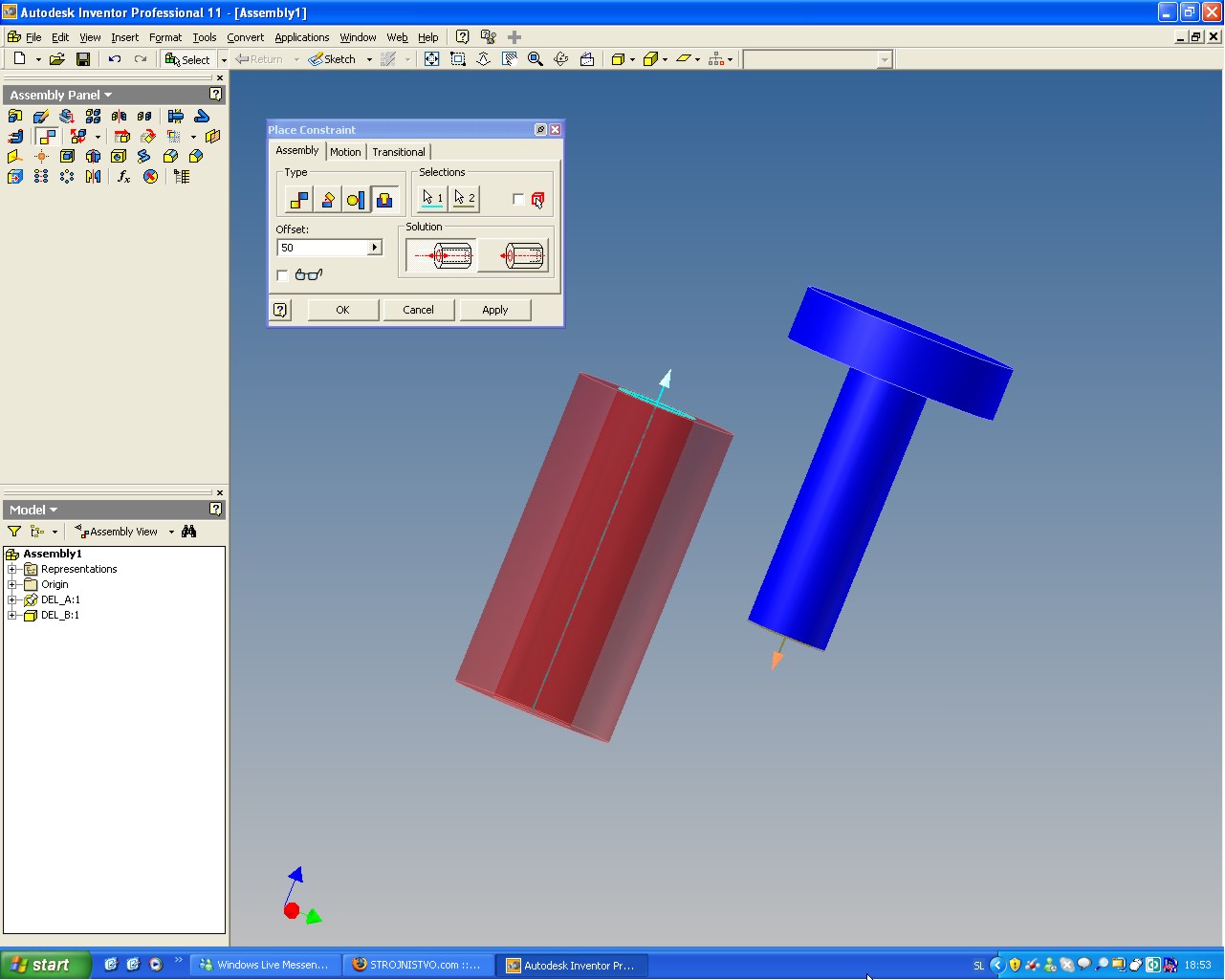Switch to STROJNISTVO.com taskbar item
Image resolution: width=1225 pixels, height=980 pixels.
(x=418, y=965)
